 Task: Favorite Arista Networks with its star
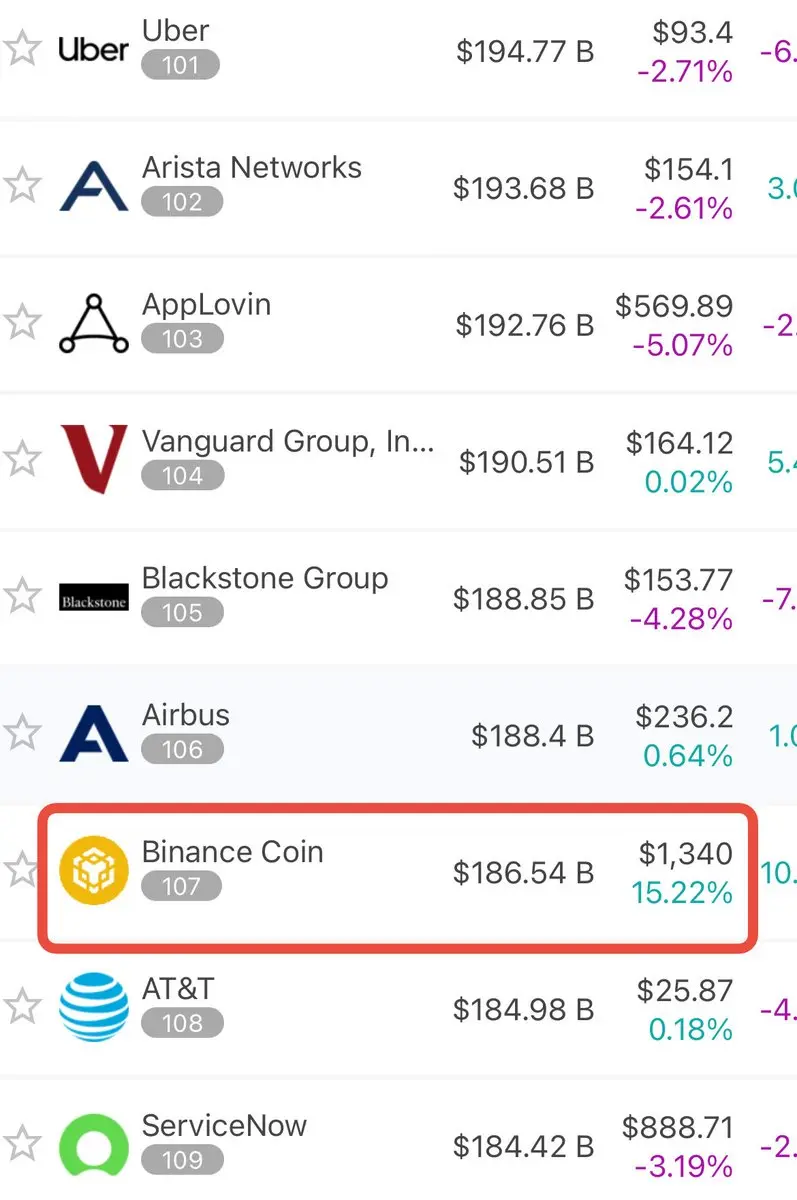tap(22, 186)
